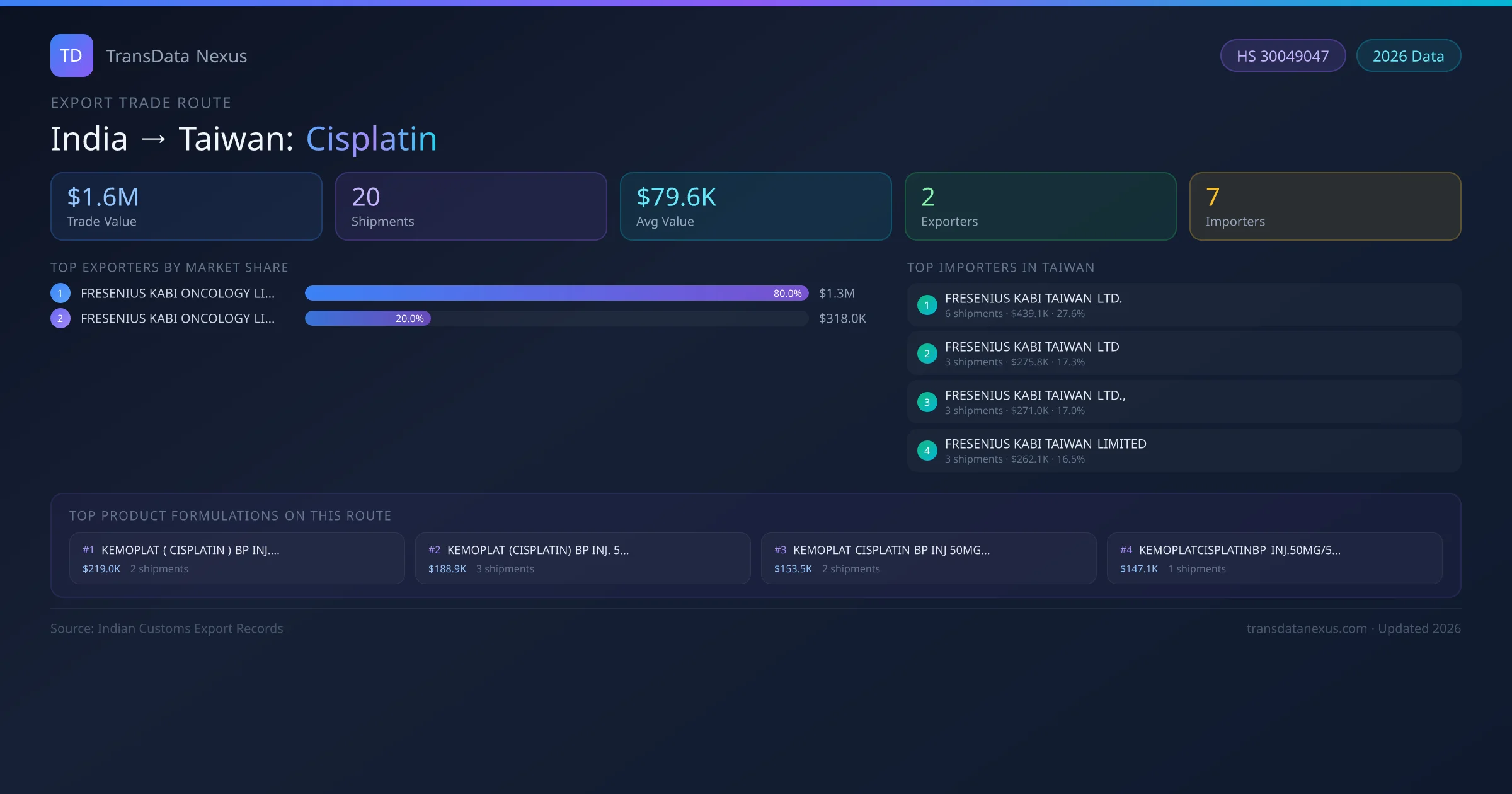Click the TD logo icon
Image resolution: width=1512 pixels, height=794 pixels.
71,55
